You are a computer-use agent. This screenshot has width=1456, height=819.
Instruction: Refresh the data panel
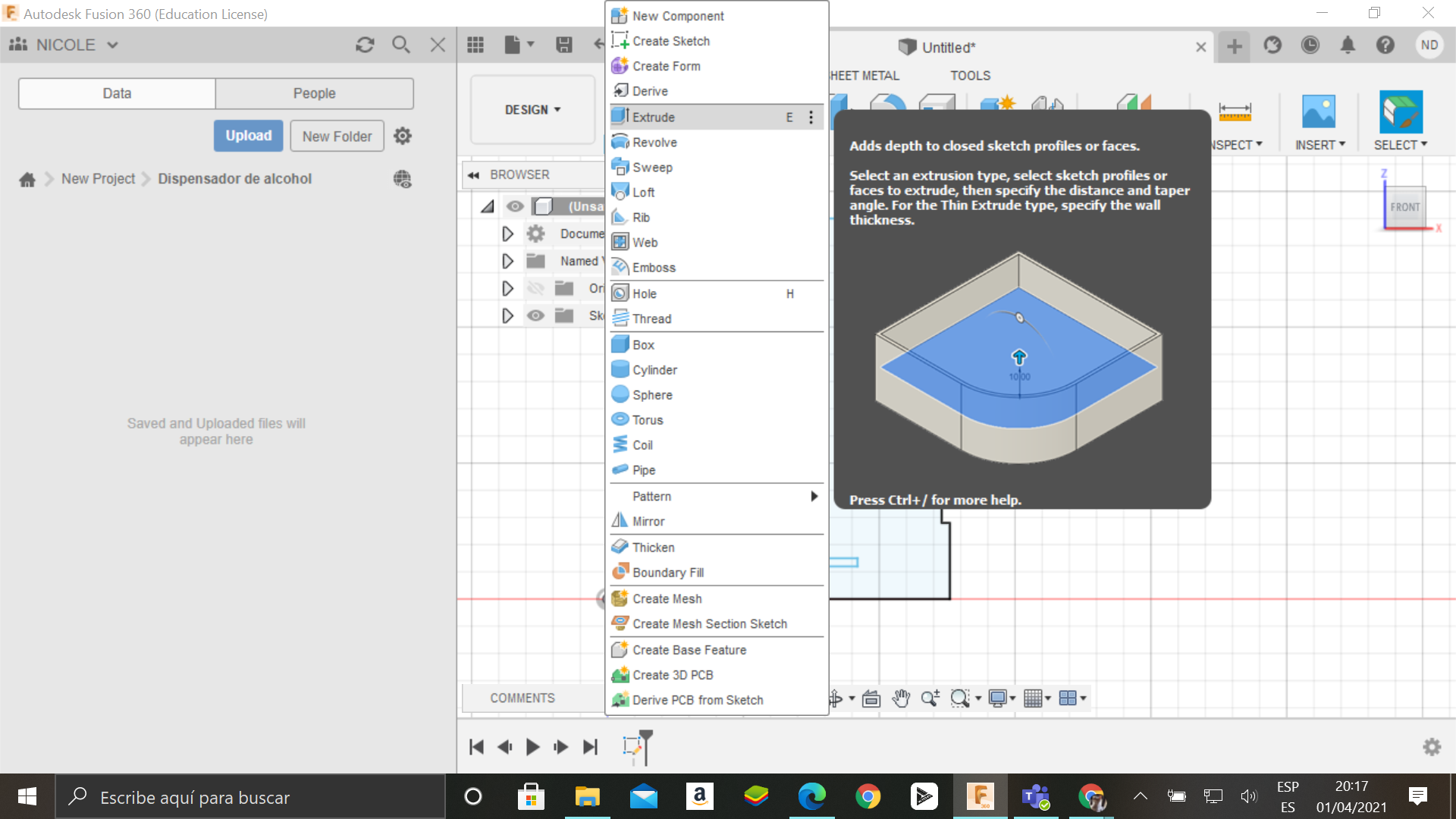pyautogui.click(x=365, y=45)
